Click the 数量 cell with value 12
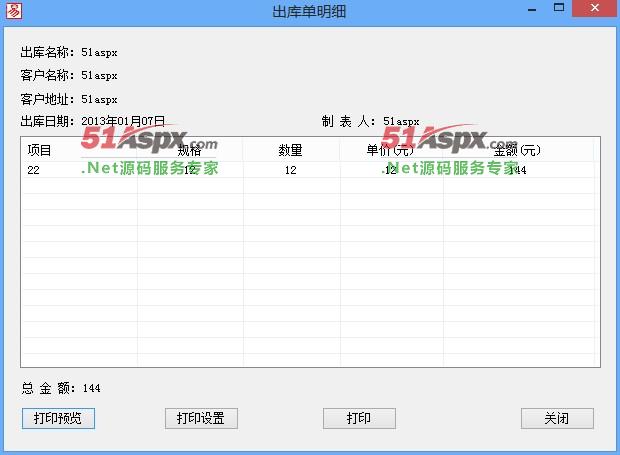This screenshot has width=620, height=455. tap(291, 170)
